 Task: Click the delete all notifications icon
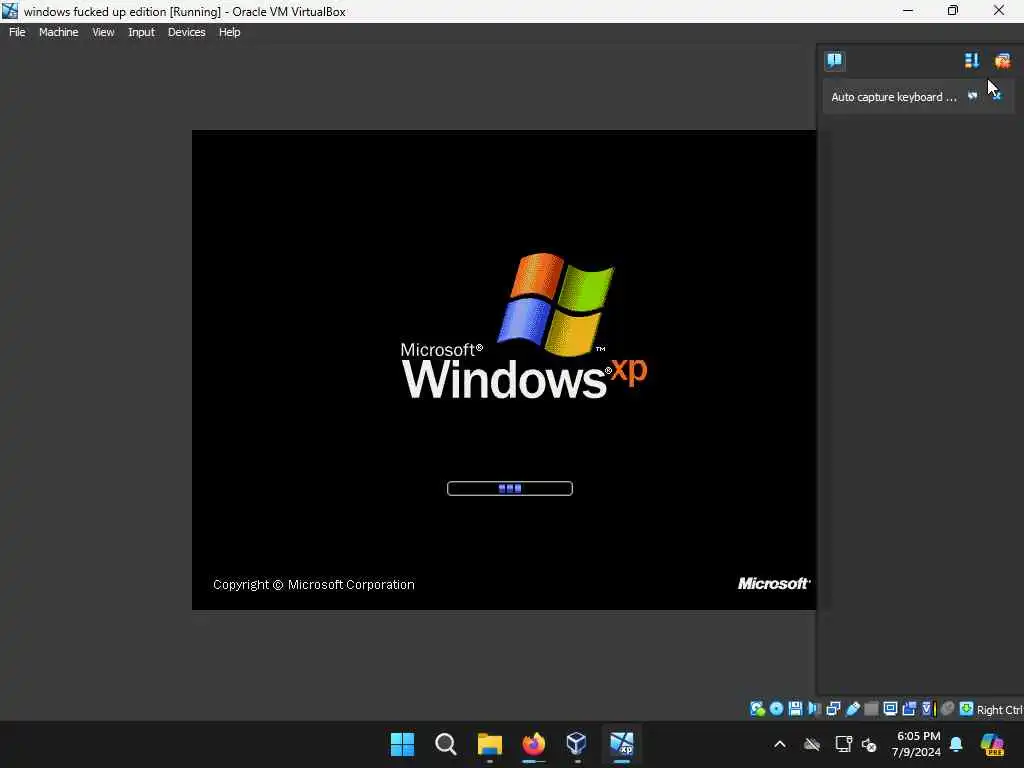pyautogui.click(x=1002, y=61)
